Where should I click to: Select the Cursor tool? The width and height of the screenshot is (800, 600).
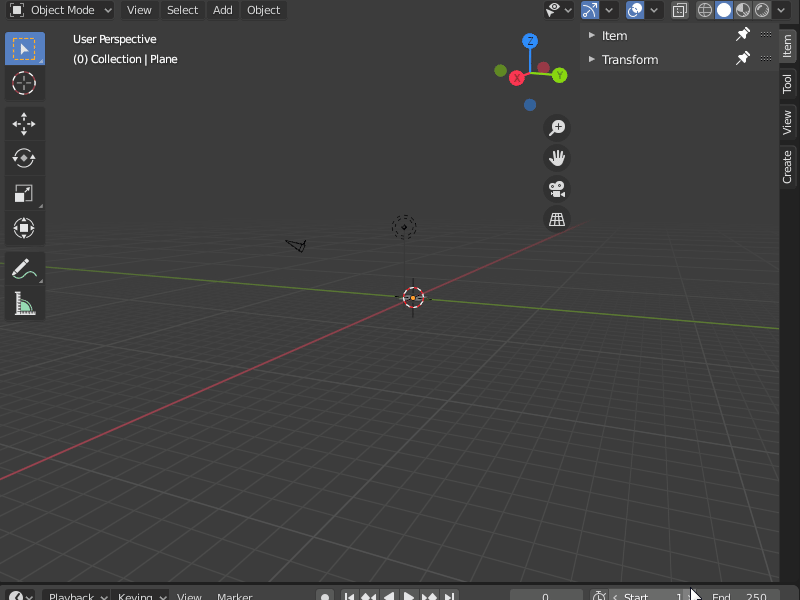pyautogui.click(x=24, y=84)
